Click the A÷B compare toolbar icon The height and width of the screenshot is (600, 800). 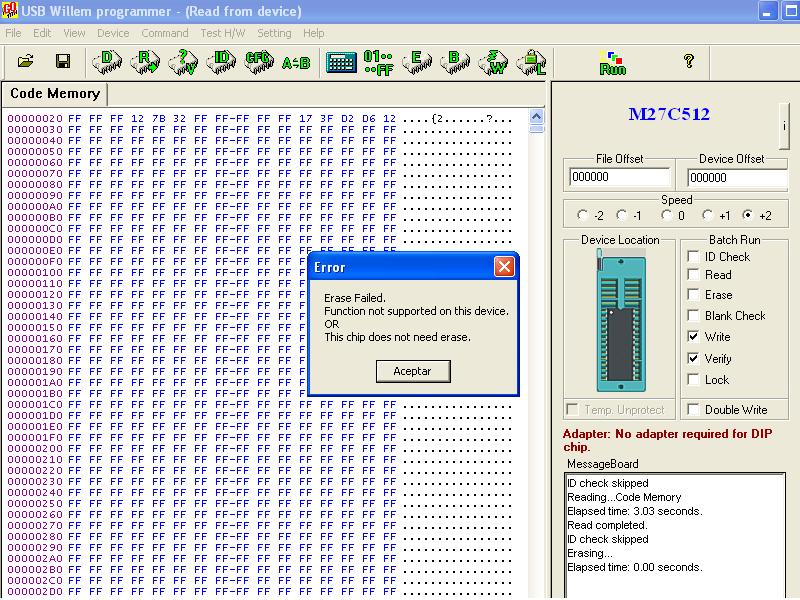(x=297, y=63)
